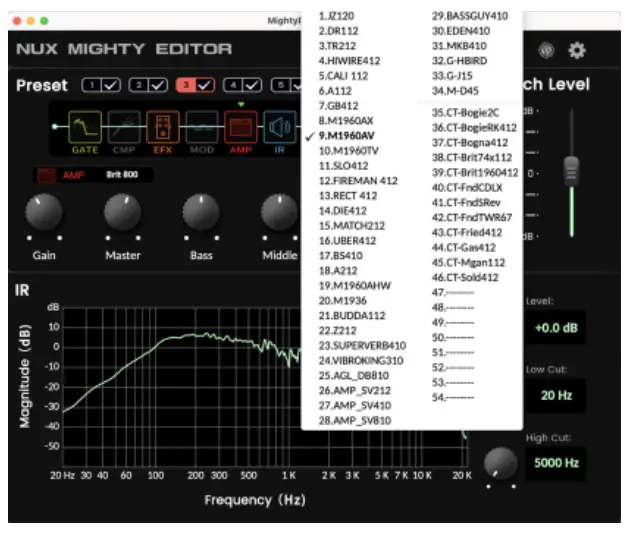Select 39.CT-Brit1960412 IR
Viewport: 631px width, 535px height.
pyautogui.click(x=475, y=173)
